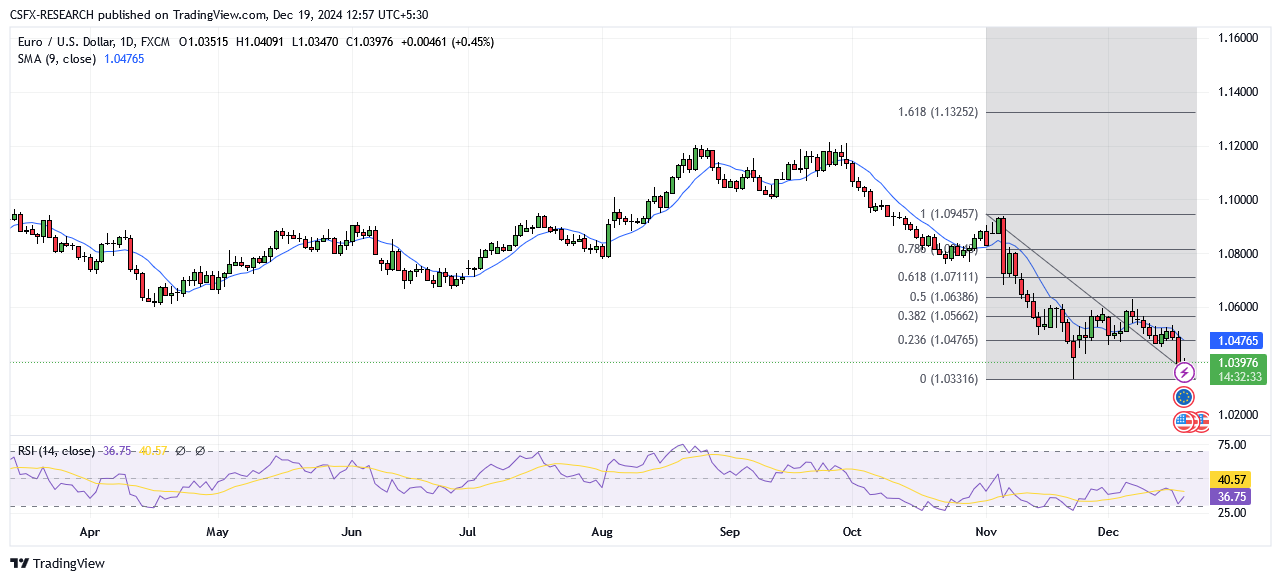Select the SMA (9, close) indicator legend
Screen dimensions: 1281x581
tap(57, 59)
